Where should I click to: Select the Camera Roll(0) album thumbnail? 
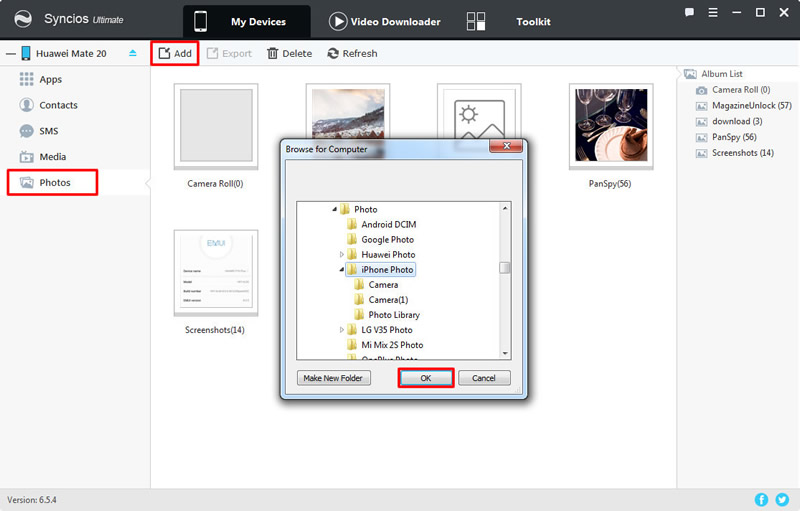(216, 126)
